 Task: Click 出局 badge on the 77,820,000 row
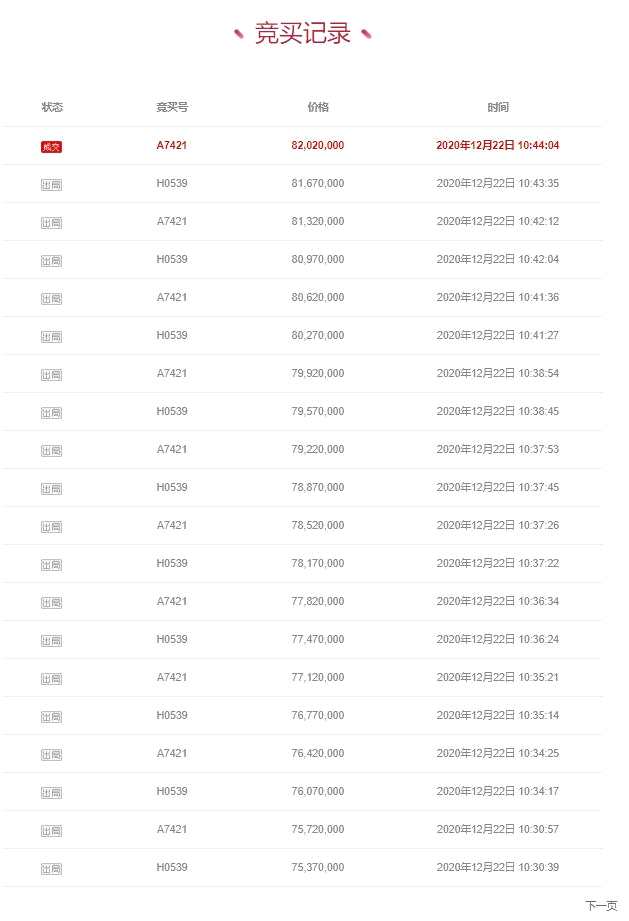point(51,603)
